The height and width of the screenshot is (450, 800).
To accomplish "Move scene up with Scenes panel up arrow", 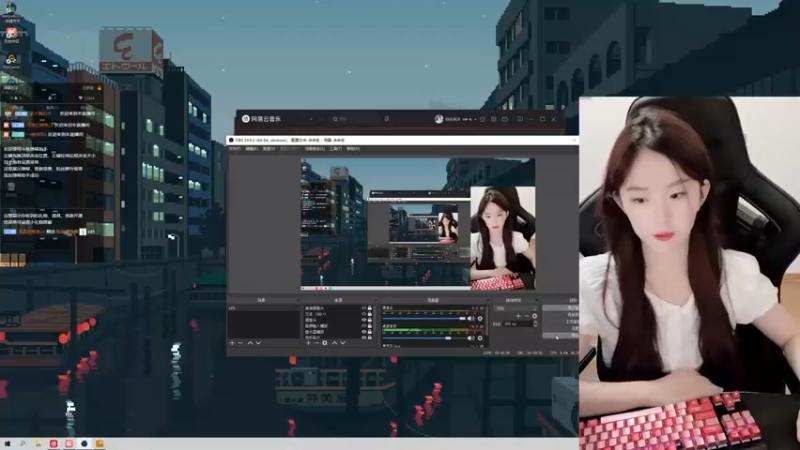I will click(x=250, y=343).
